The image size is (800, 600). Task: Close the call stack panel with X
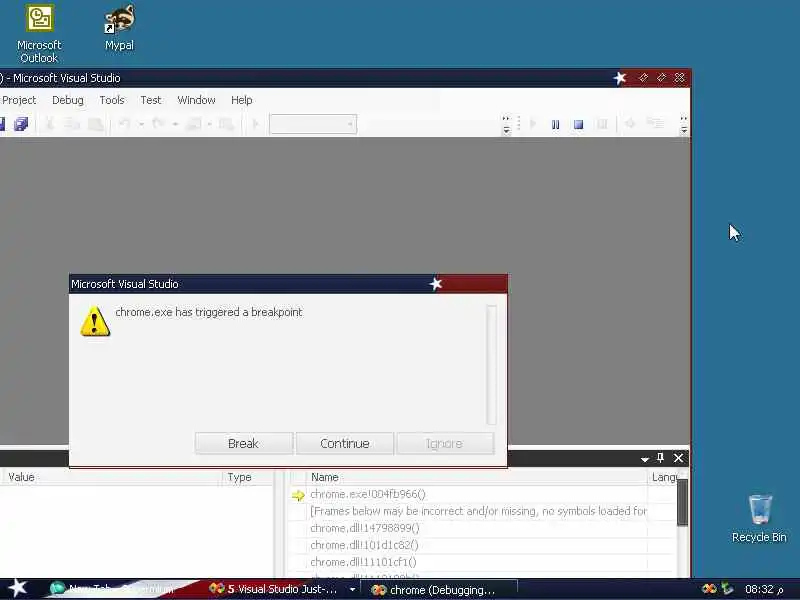click(x=678, y=458)
